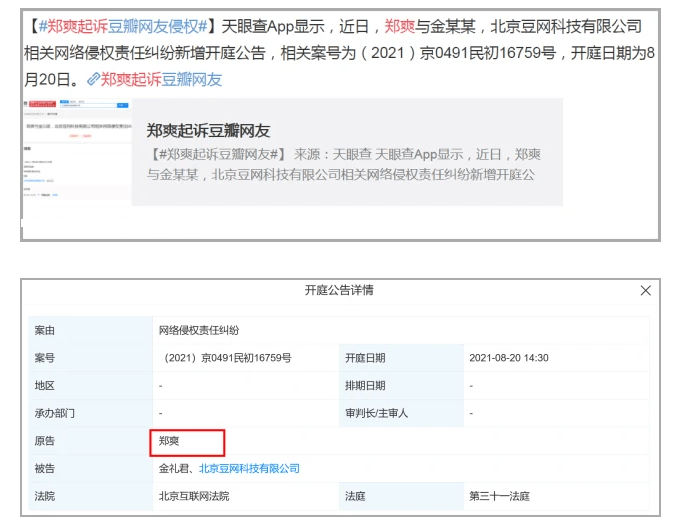
Task: Click the hearing date value 2021-08-20 14:30
Action: 509,358
